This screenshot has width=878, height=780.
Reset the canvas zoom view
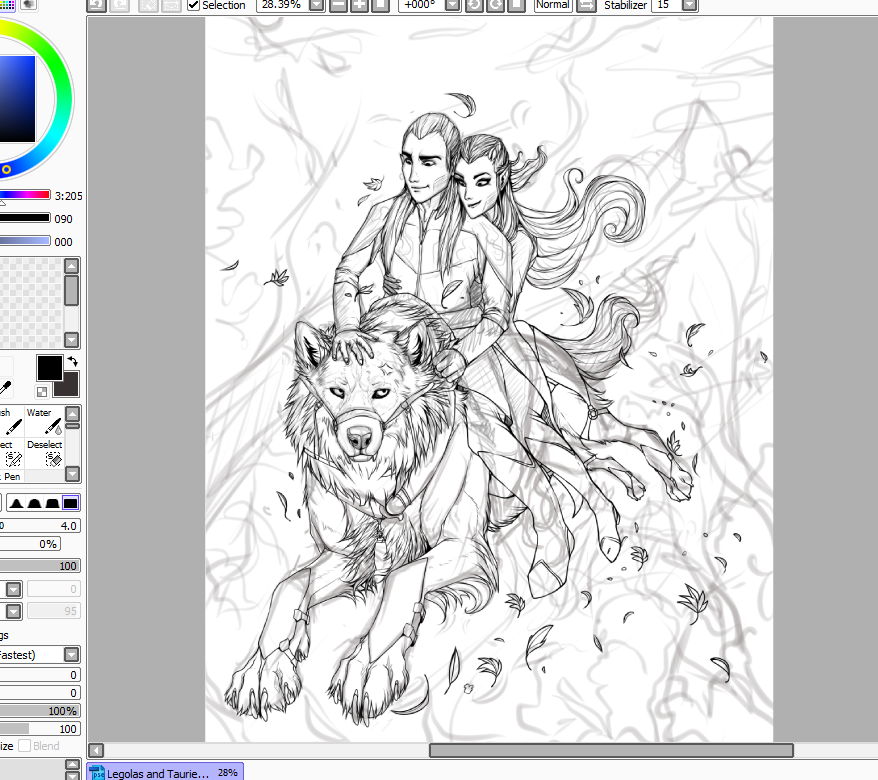coord(380,5)
